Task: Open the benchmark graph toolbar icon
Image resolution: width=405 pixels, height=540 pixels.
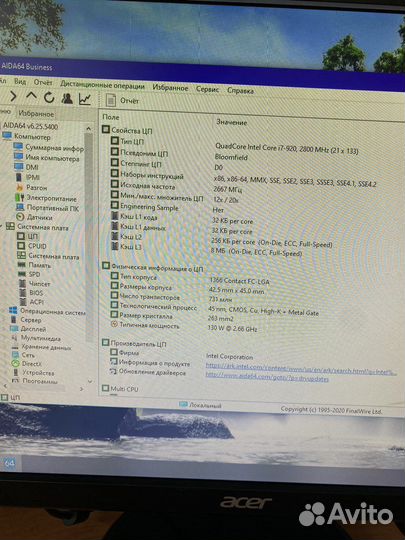Action: pos(85,99)
